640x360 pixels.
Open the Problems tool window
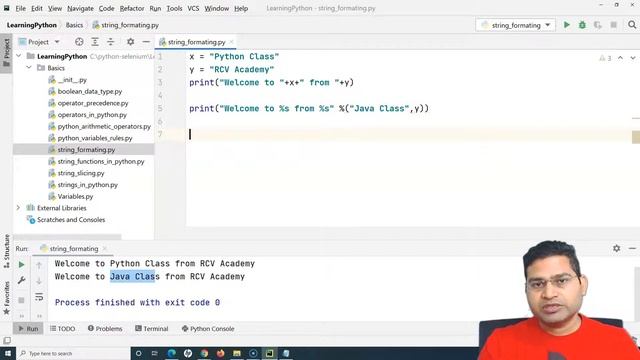coord(105,329)
